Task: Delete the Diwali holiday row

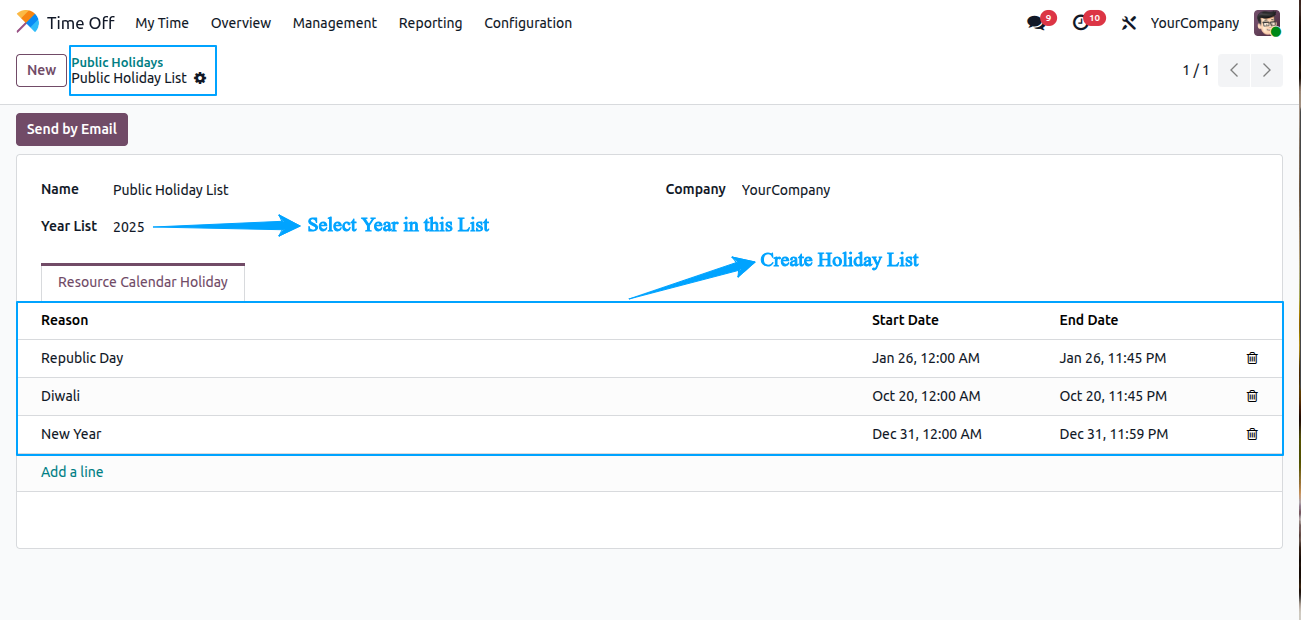Action: coord(1252,396)
